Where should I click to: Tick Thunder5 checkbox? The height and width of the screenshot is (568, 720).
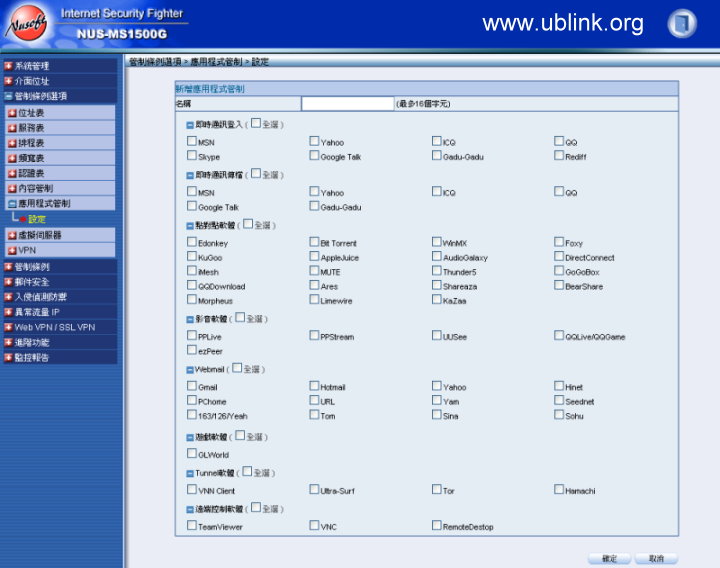[437, 270]
